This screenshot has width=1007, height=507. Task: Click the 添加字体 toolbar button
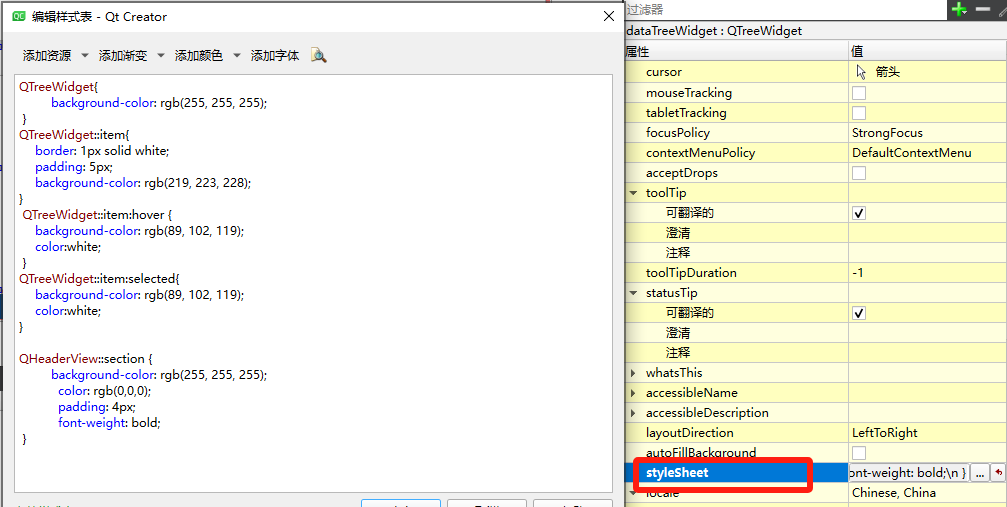[x=275, y=56]
